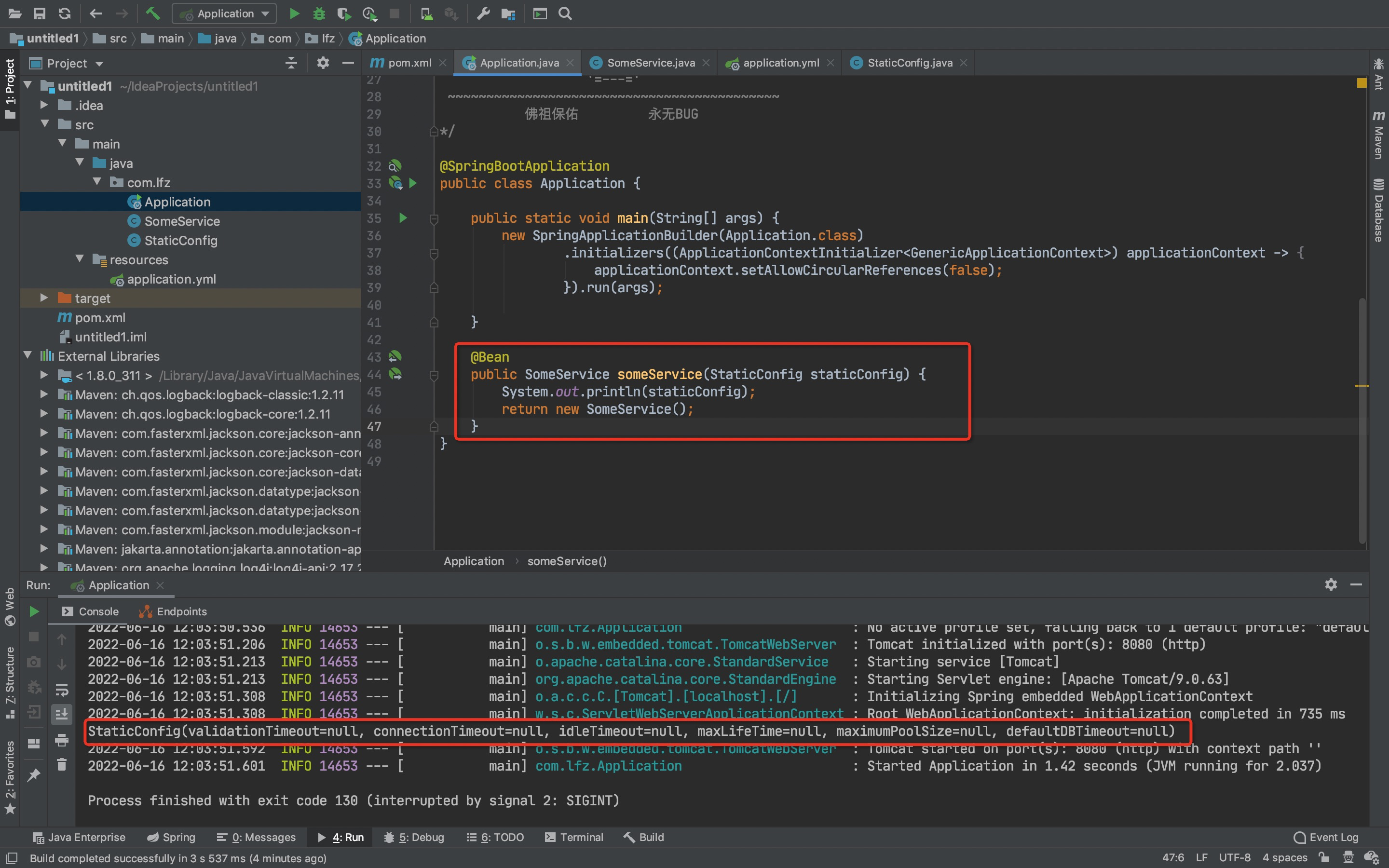
Task: Open the Application run configuration dropdown
Action: pos(224,13)
